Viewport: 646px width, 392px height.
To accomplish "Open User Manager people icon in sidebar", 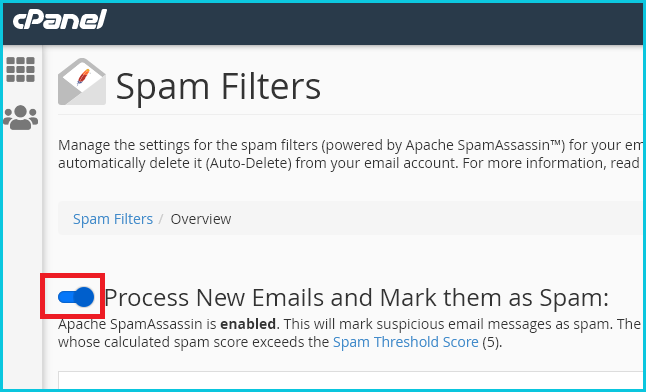I will click(x=21, y=118).
